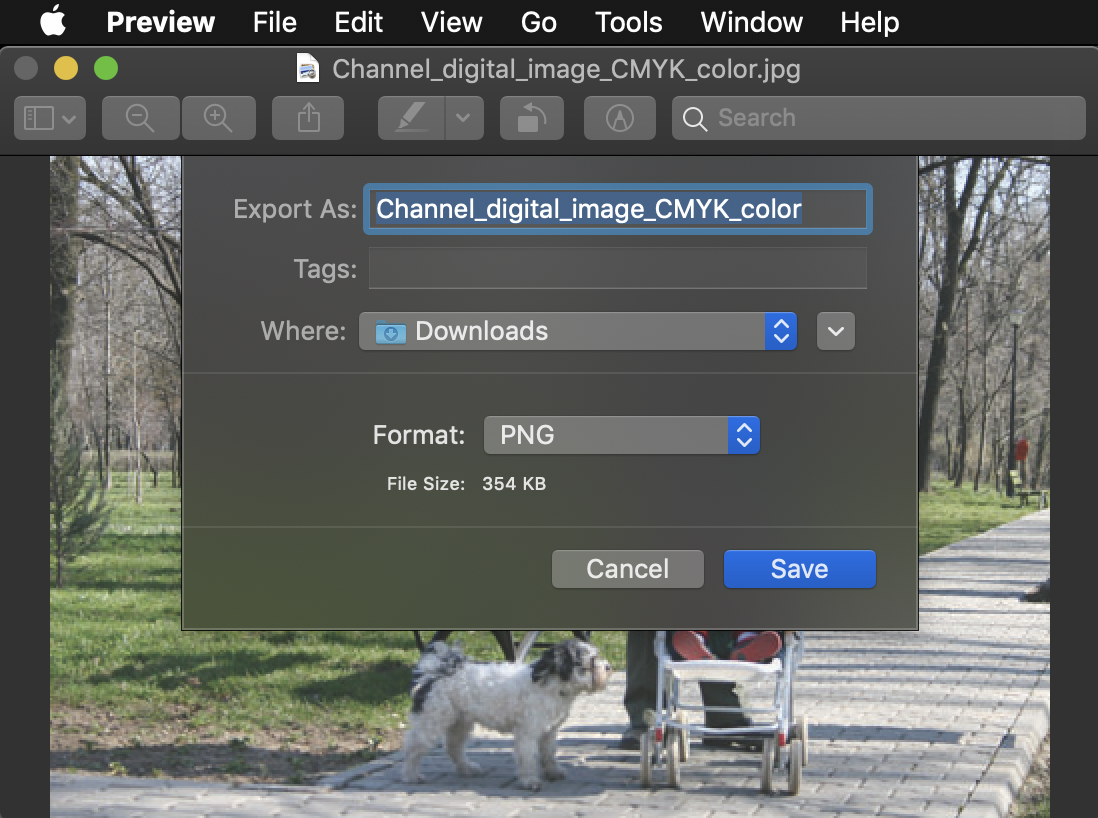Viewport: 1098px width, 818px height.
Task: Click the search magnifying glass icon
Action: tap(695, 118)
